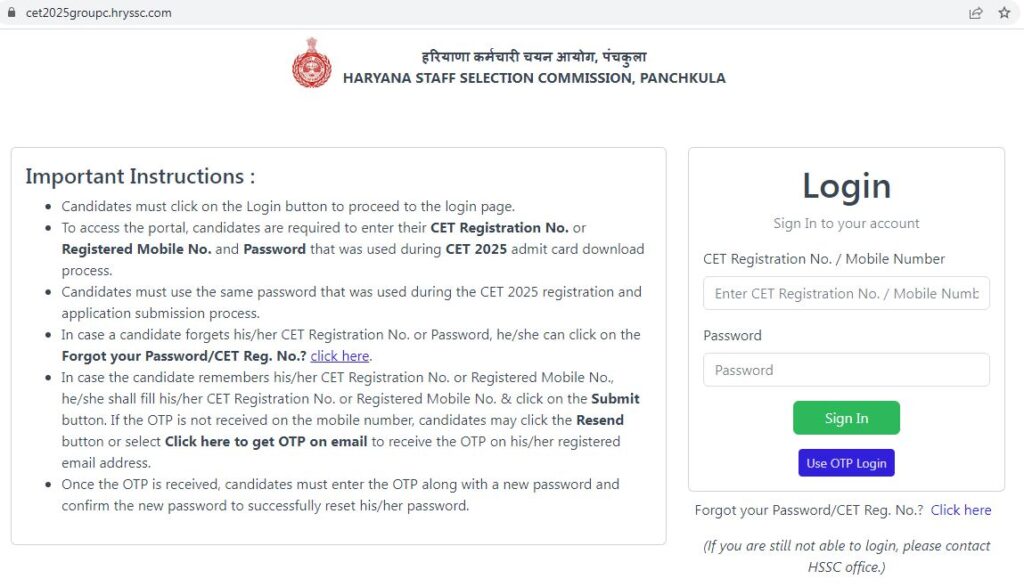Click the 'HARYANA STAFF SELECTION COMMISSION, PANCHKULA' title

point(534,78)
